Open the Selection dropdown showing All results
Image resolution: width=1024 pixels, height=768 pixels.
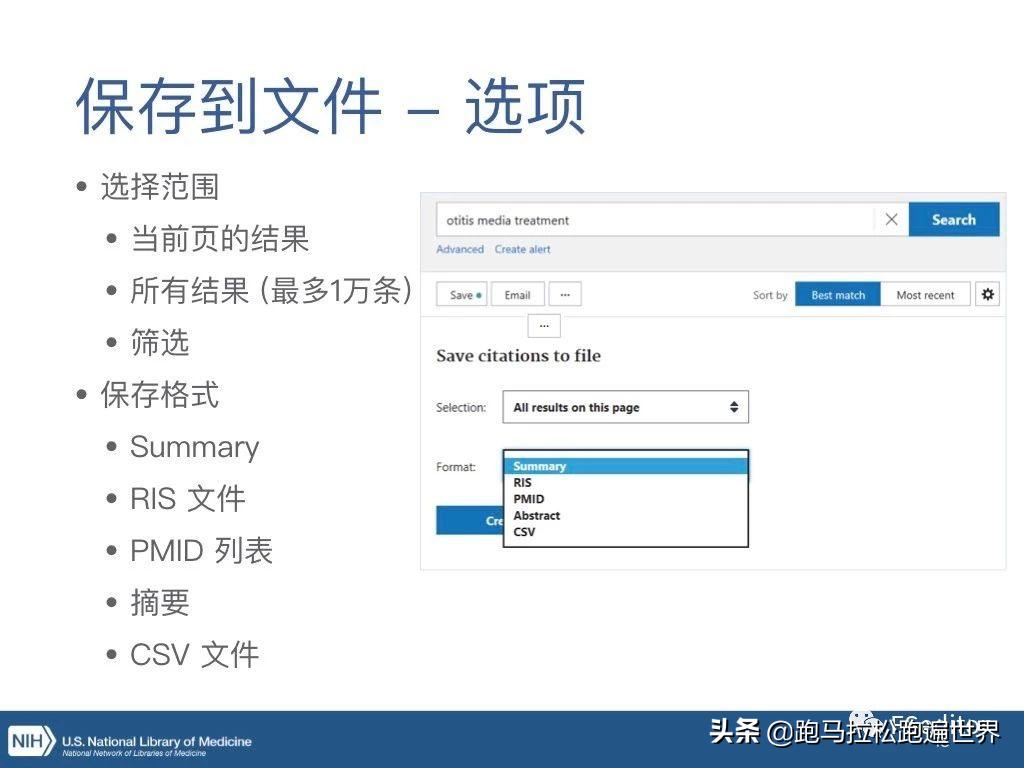click(625, 407)
